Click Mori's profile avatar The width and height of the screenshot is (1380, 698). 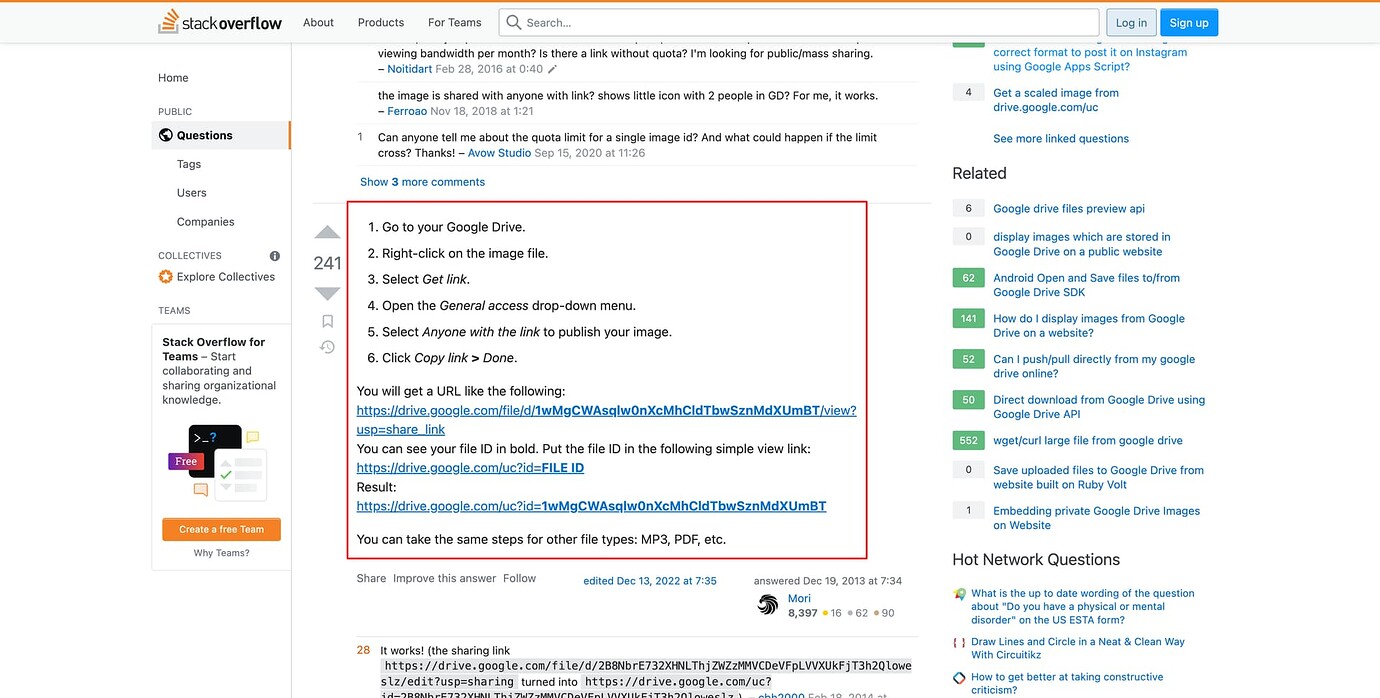pyautogui.click(x=767, y=605)
